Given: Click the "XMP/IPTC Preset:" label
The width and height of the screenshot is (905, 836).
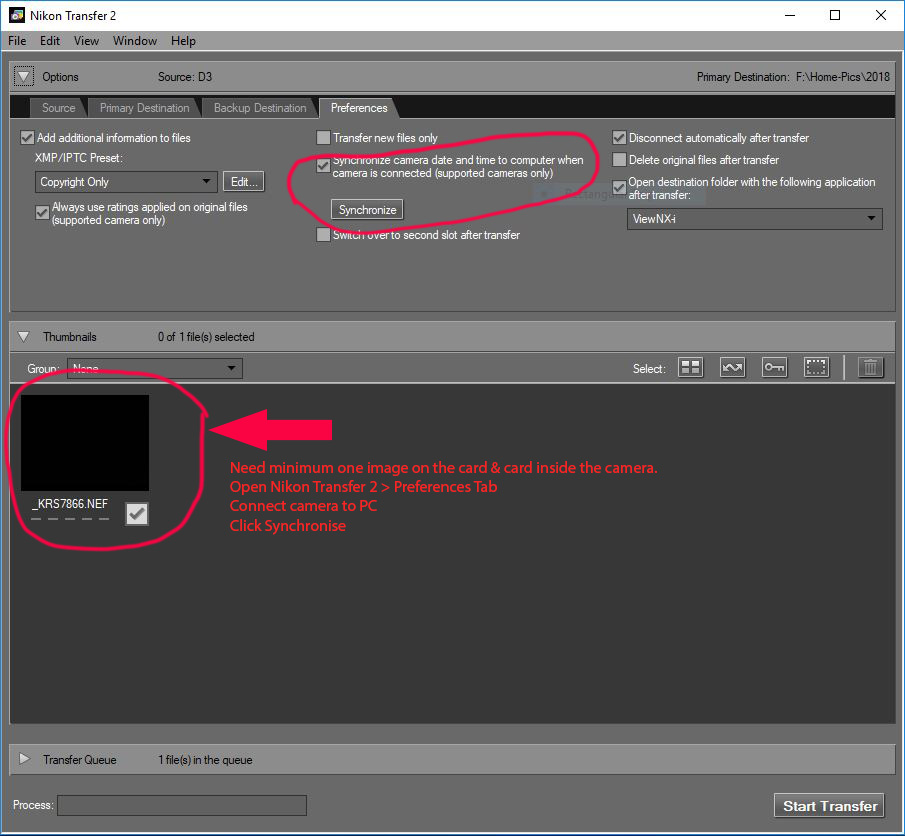Looking at the screenshot, I should [78, 158].
